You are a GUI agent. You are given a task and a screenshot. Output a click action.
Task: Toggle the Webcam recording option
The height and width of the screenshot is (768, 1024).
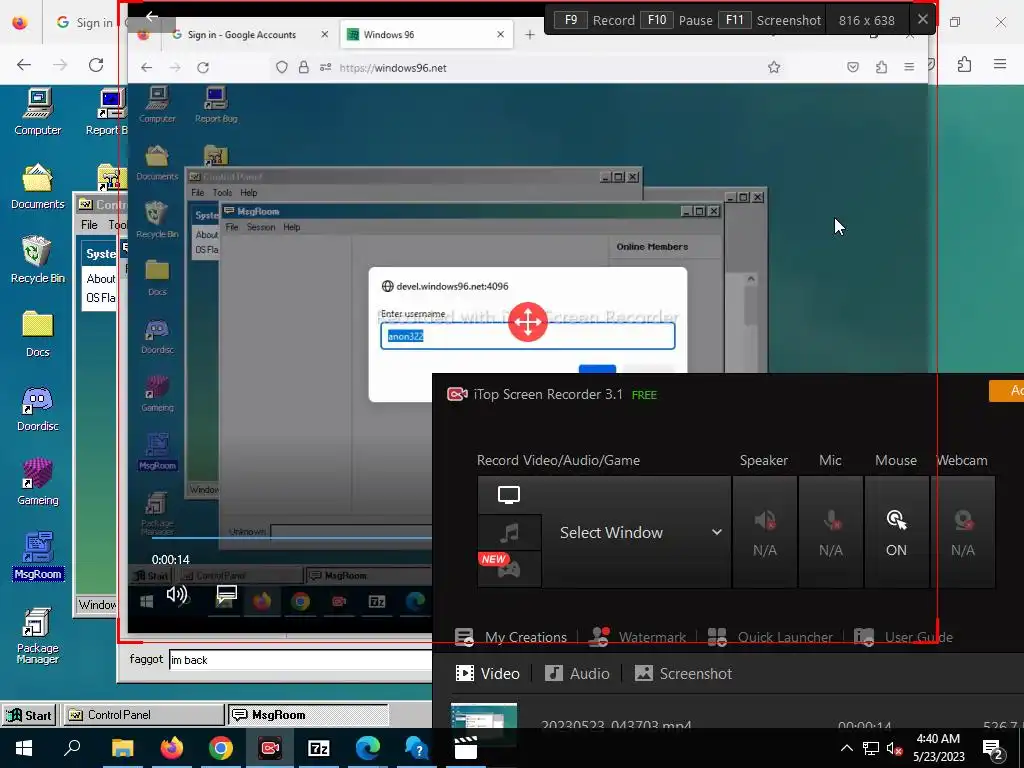pos(963,532)
